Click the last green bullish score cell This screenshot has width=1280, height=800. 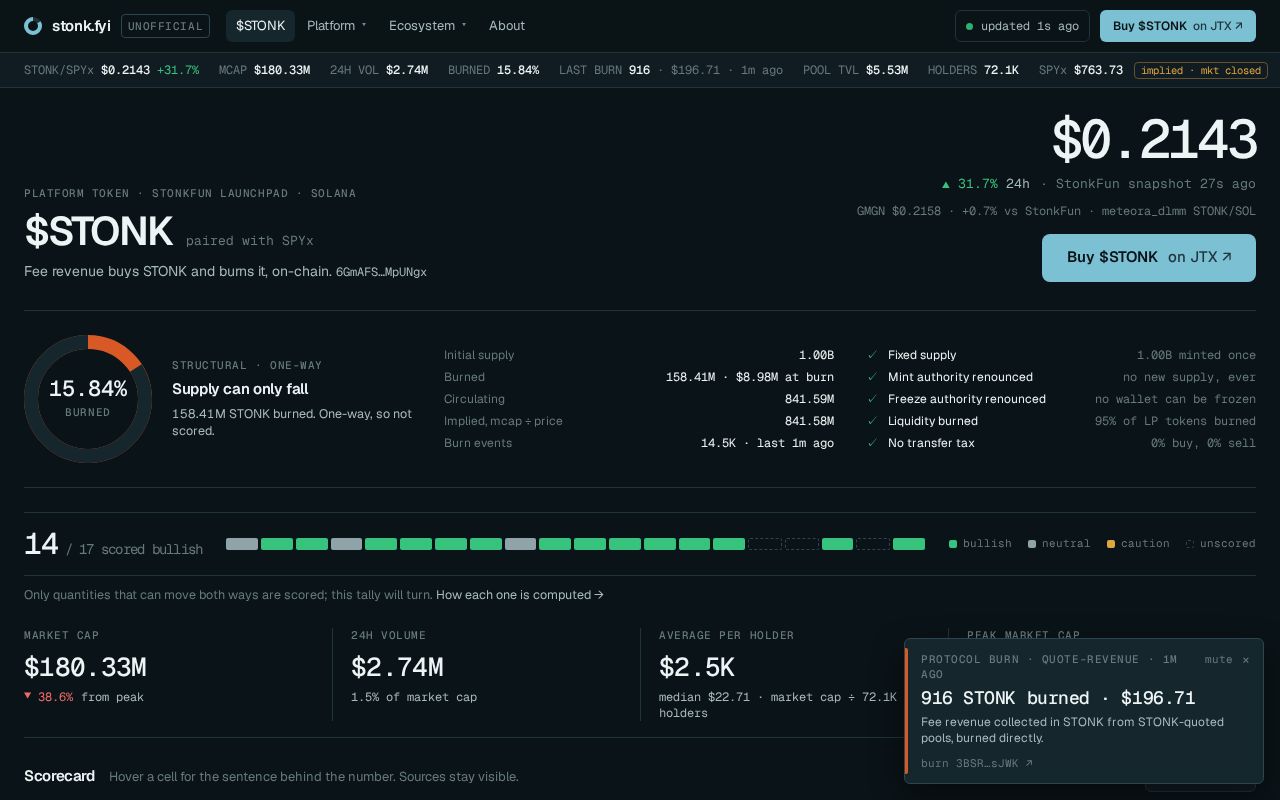[x=909, y=544]
